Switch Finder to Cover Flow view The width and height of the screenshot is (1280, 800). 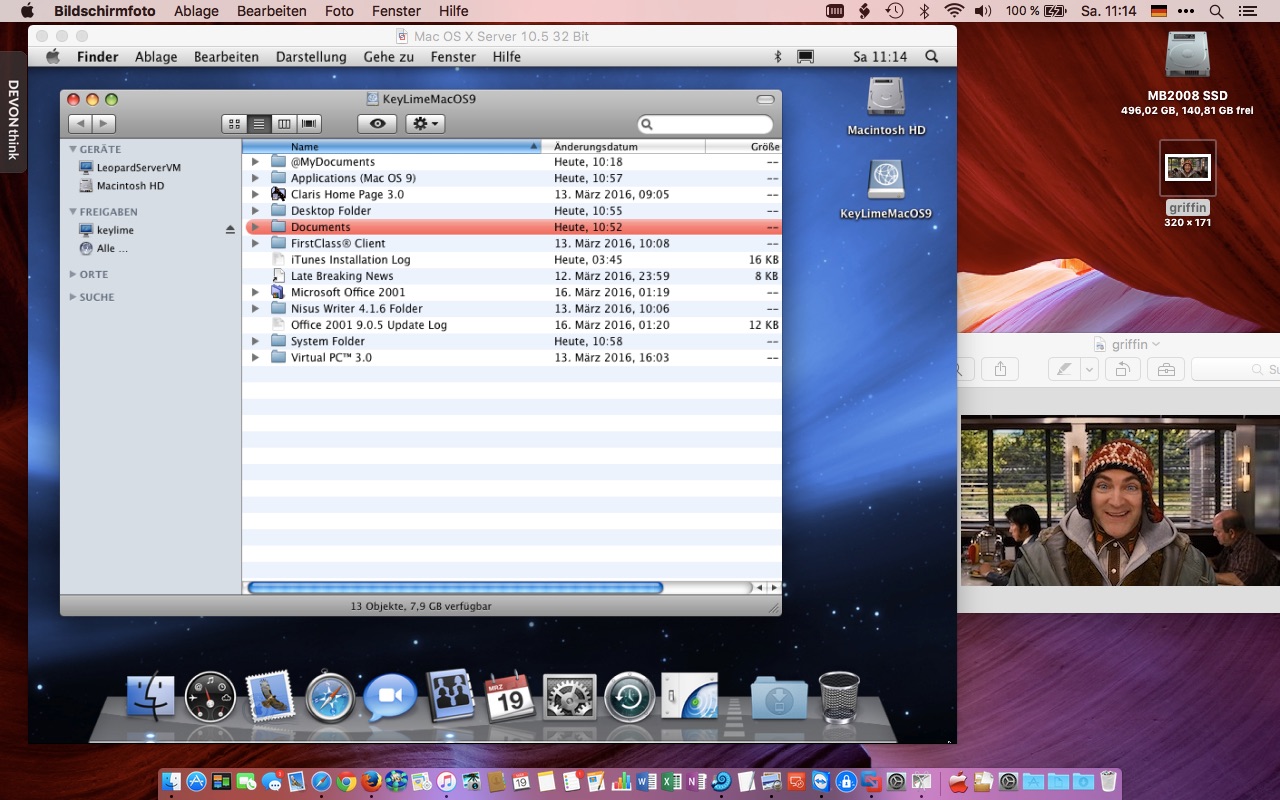pyautogui.click(x=309, y=124)
